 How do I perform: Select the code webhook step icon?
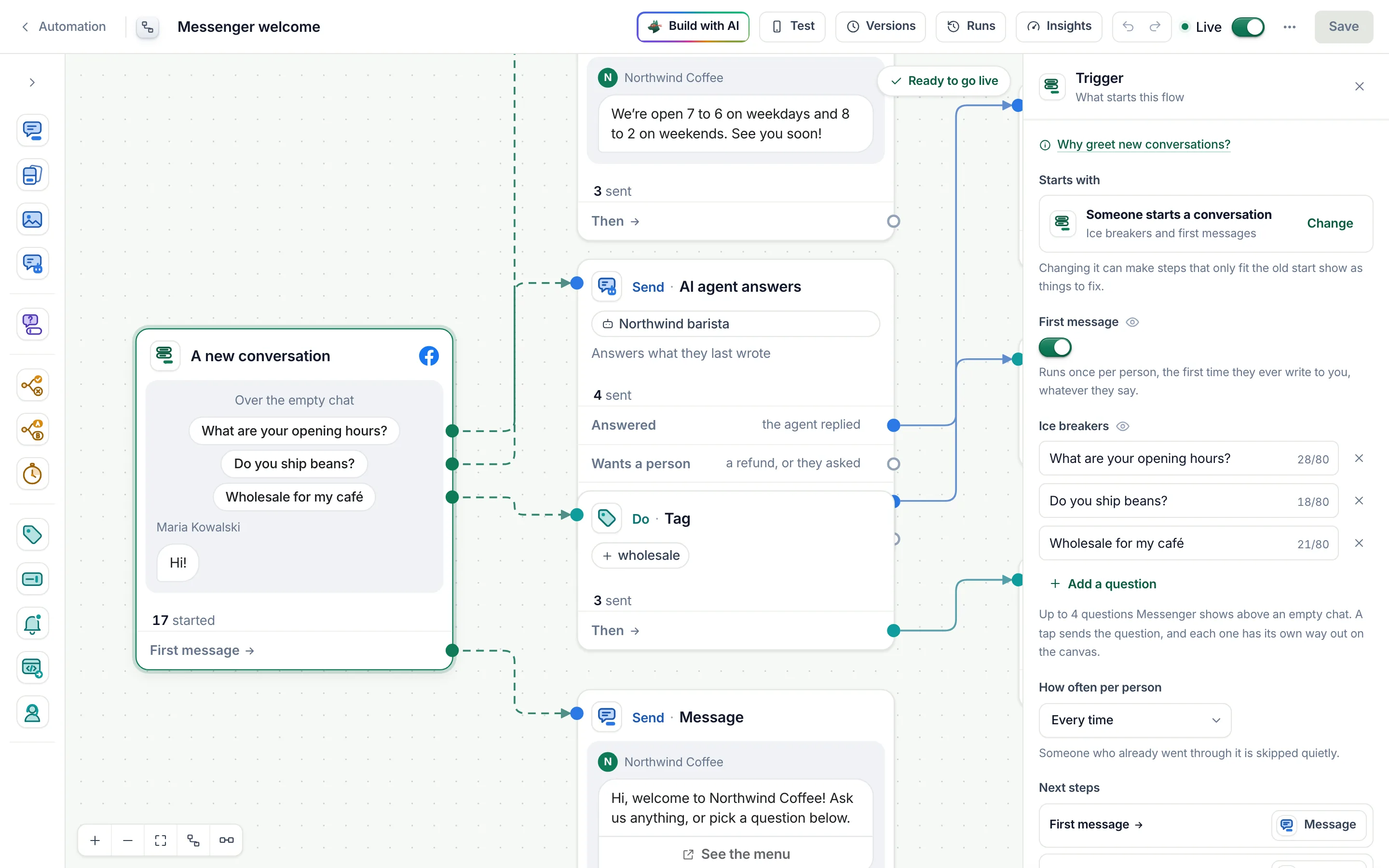[32, 668]
